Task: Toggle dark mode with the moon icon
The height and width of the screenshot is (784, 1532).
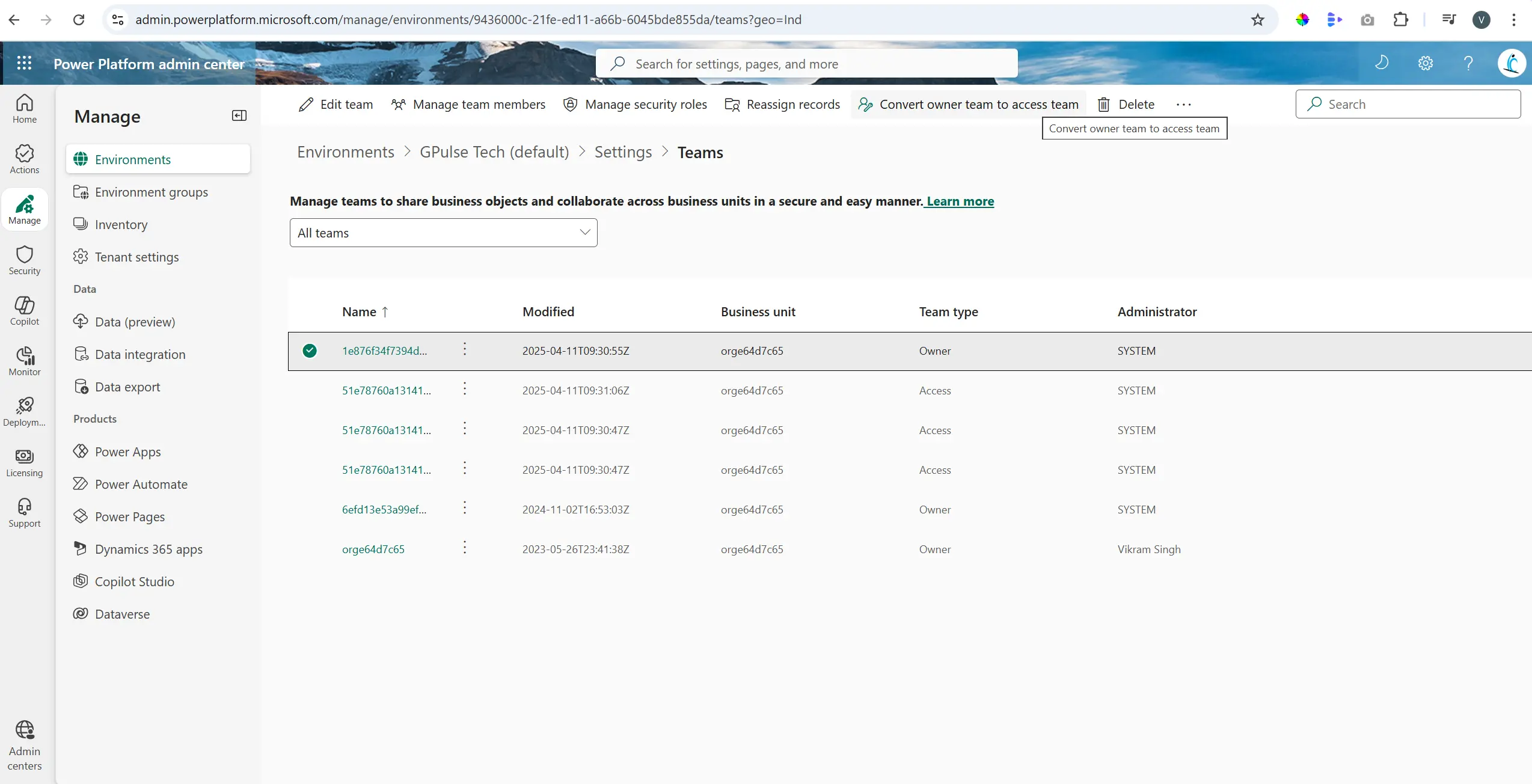Action: point(1382,63)
